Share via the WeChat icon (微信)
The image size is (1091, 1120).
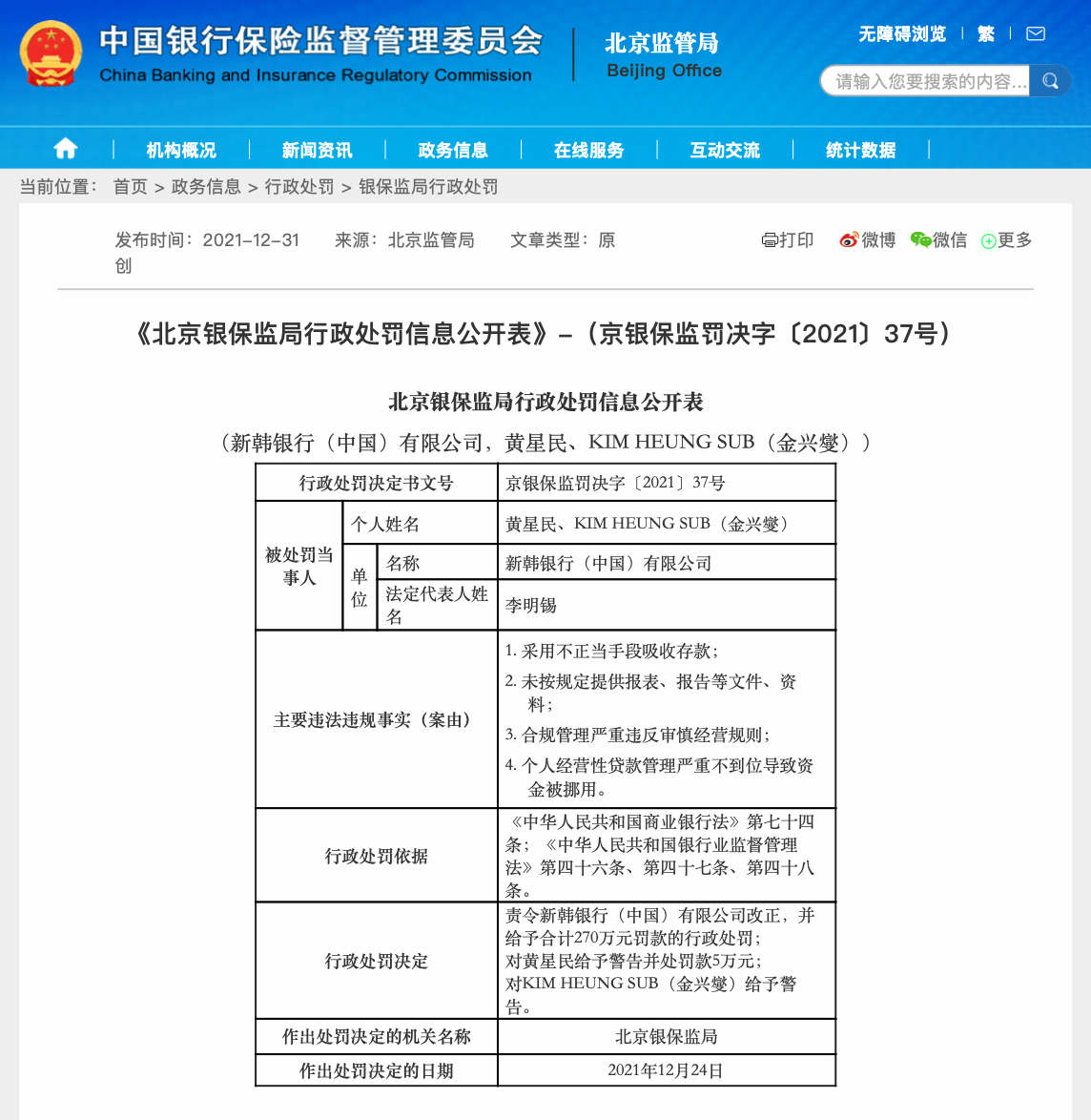938,240
